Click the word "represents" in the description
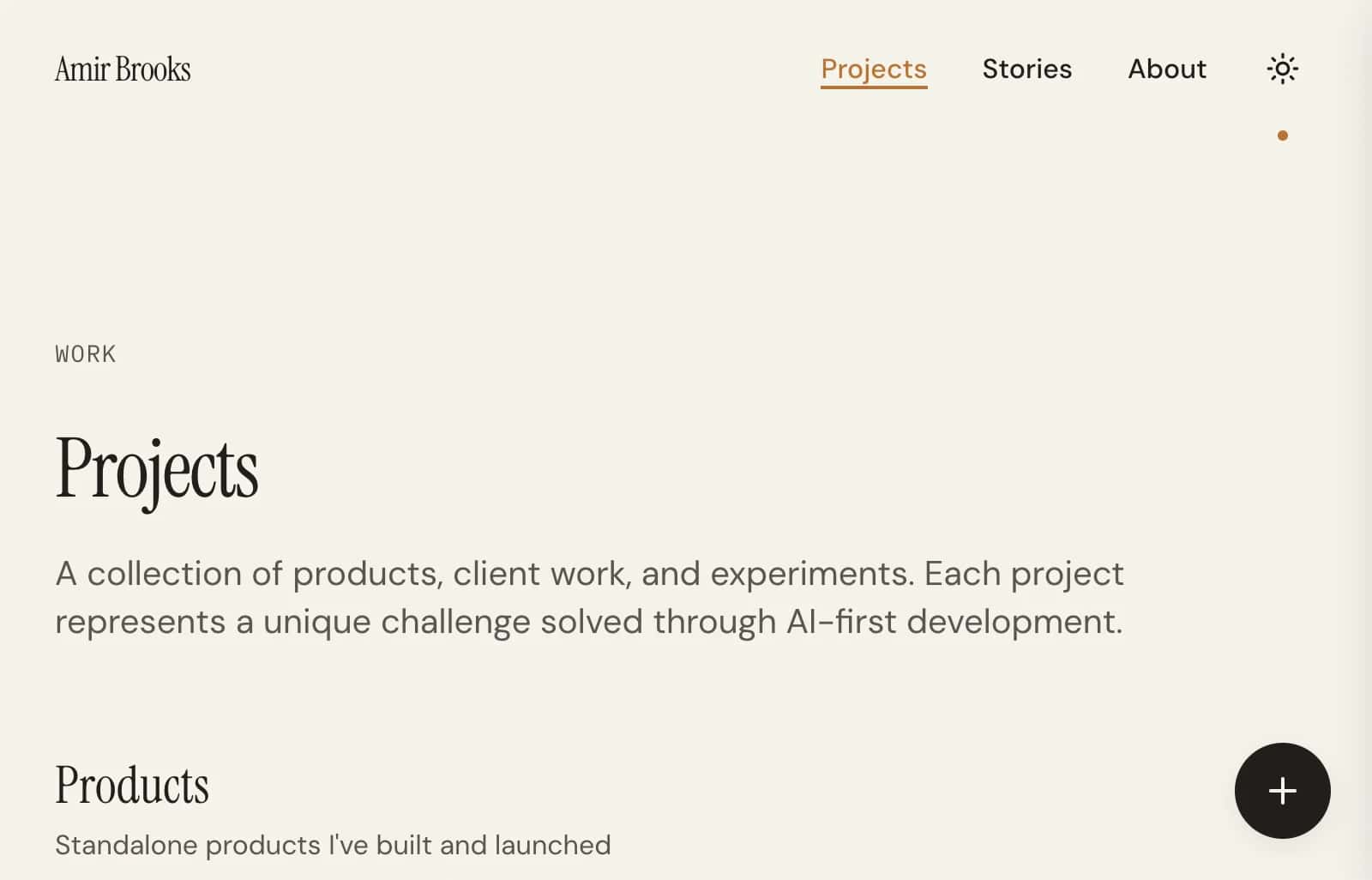The image size is (1372, 880). coord(140,621)
